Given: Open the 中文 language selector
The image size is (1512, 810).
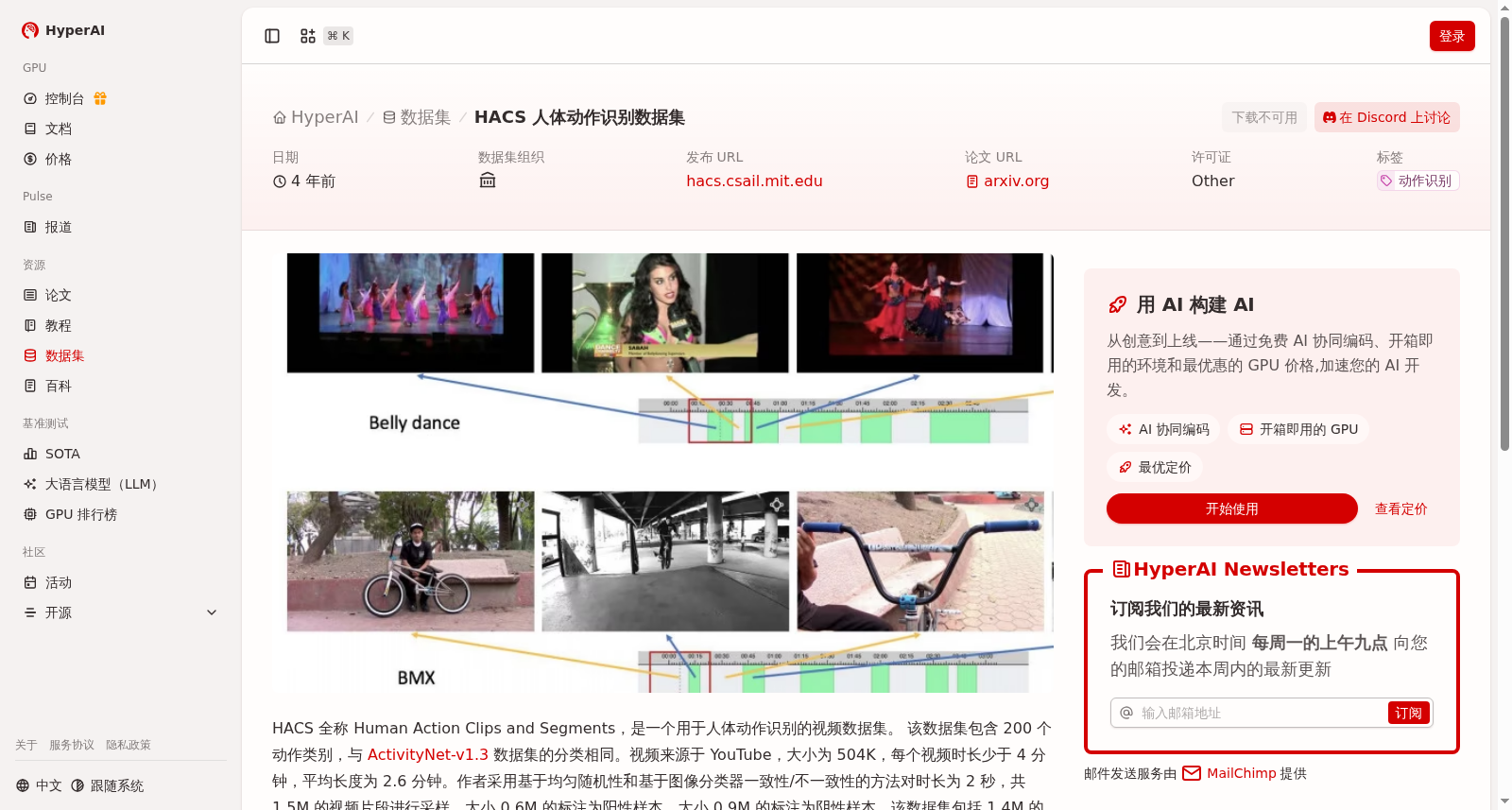Looking at the screenshot, I should [39, 785].
